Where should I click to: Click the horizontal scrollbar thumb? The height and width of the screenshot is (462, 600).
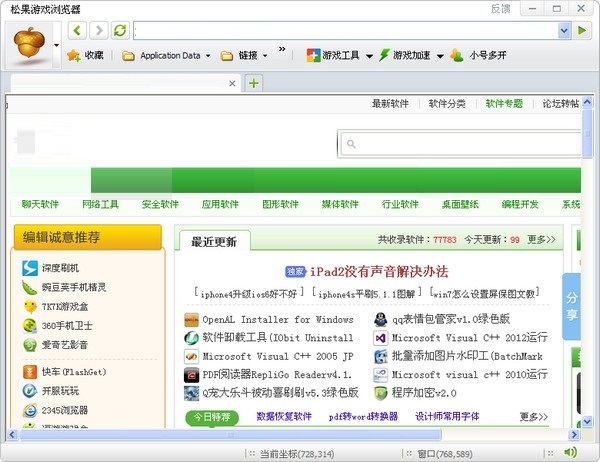(230, 434)
